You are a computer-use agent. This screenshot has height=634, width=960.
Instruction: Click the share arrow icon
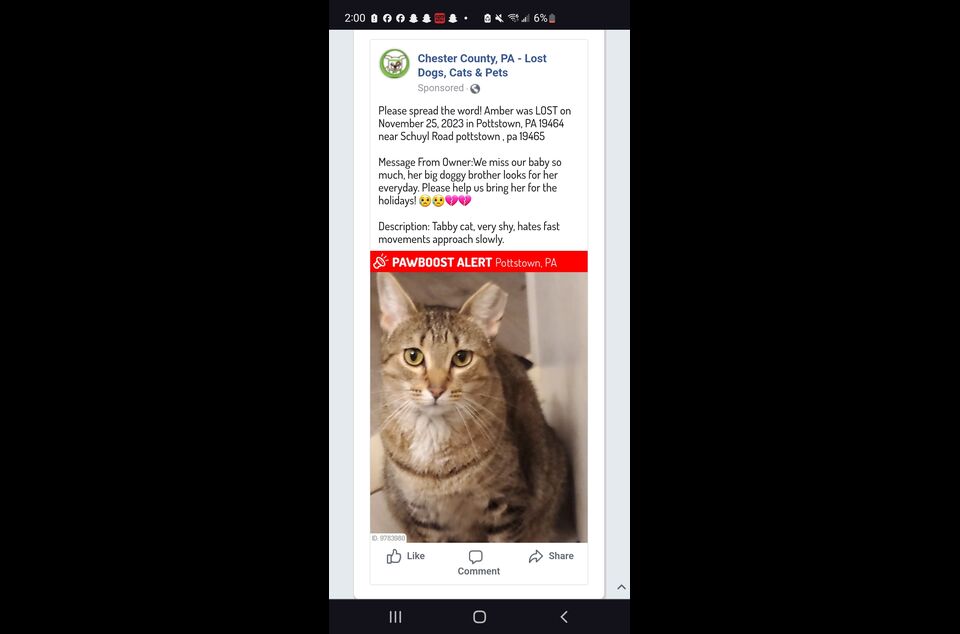coord(536,556)
